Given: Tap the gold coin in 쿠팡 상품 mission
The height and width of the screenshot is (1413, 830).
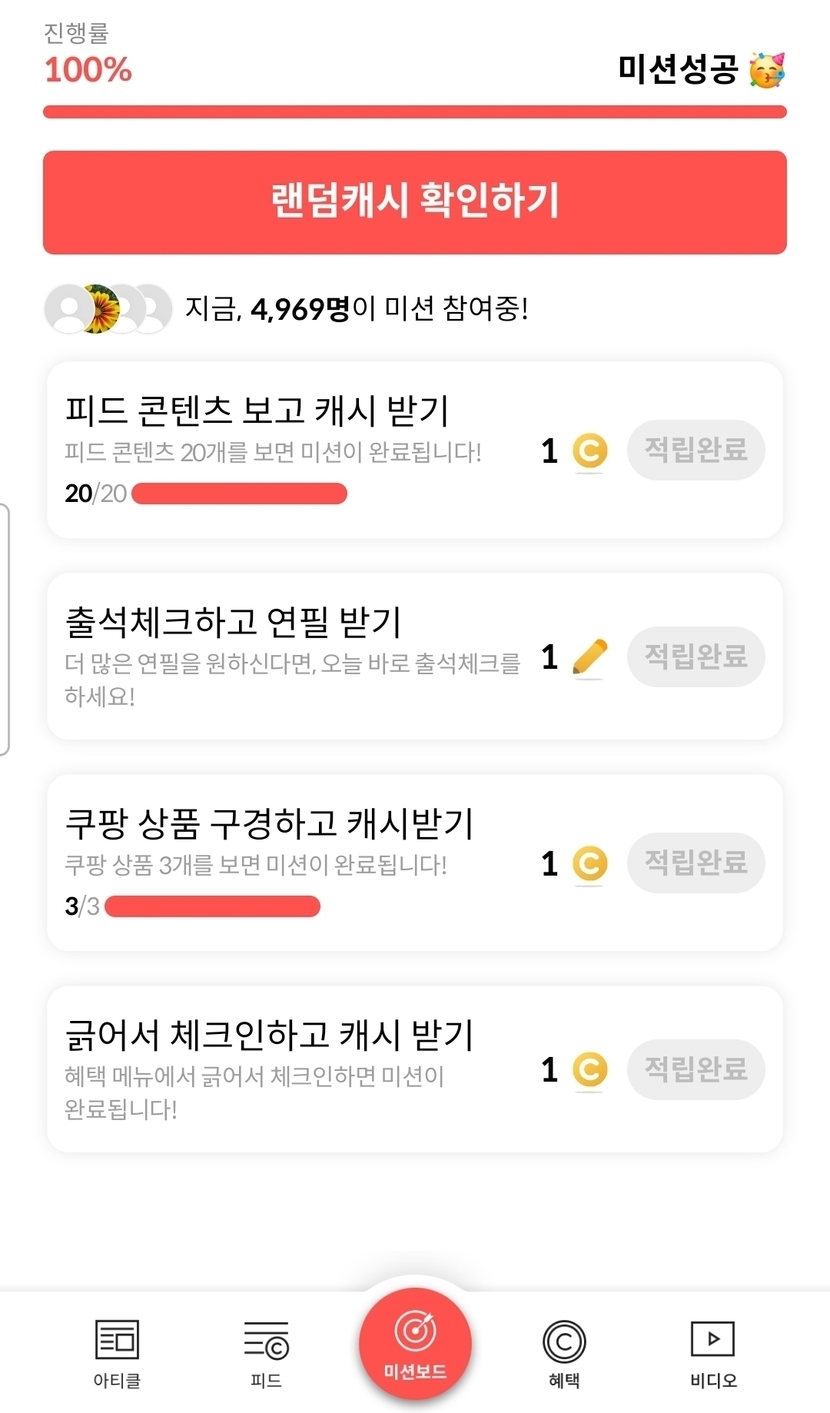Looking at the screenshot, I should tap(590, 864).
